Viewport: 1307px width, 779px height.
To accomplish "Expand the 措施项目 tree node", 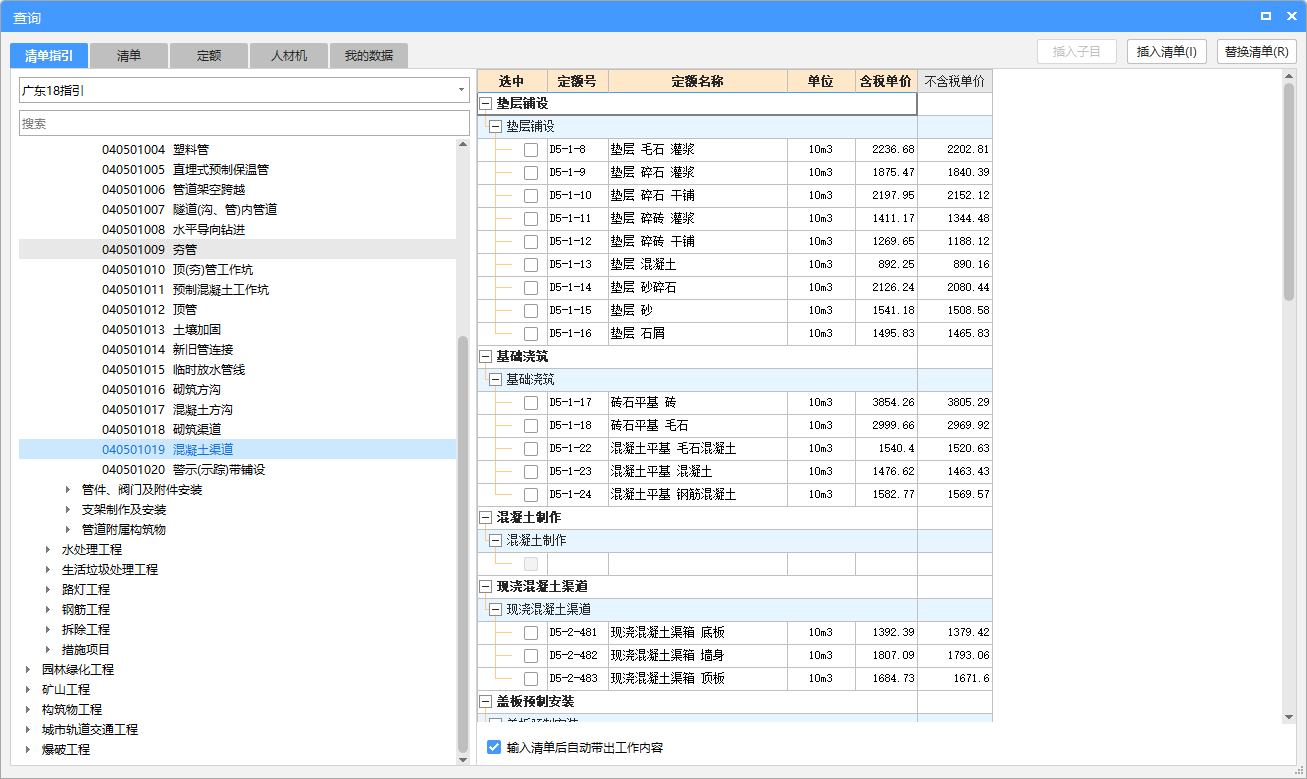I will coord(48,650).
